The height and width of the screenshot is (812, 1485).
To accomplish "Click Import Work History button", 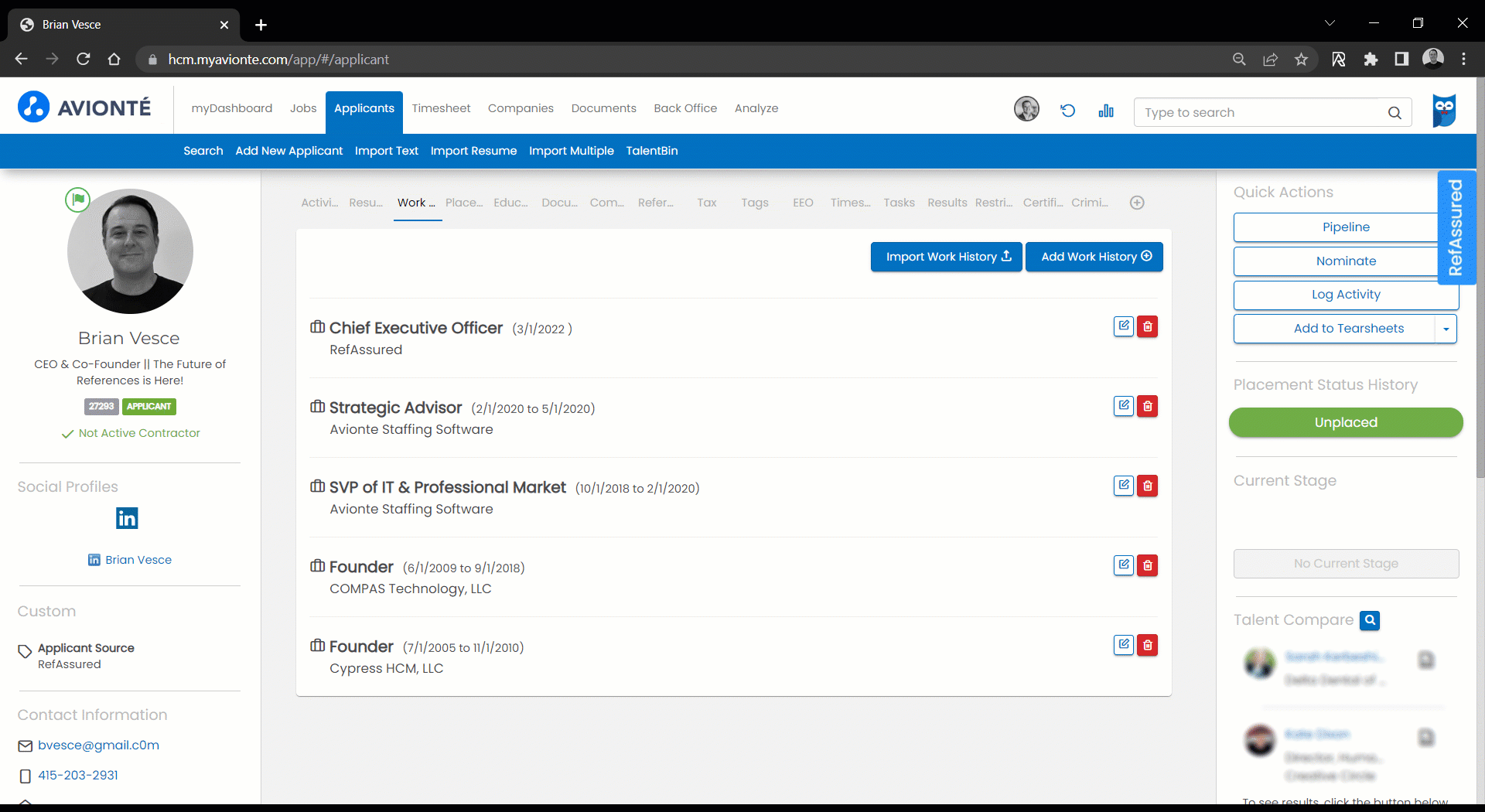I will tap(947, 257).
